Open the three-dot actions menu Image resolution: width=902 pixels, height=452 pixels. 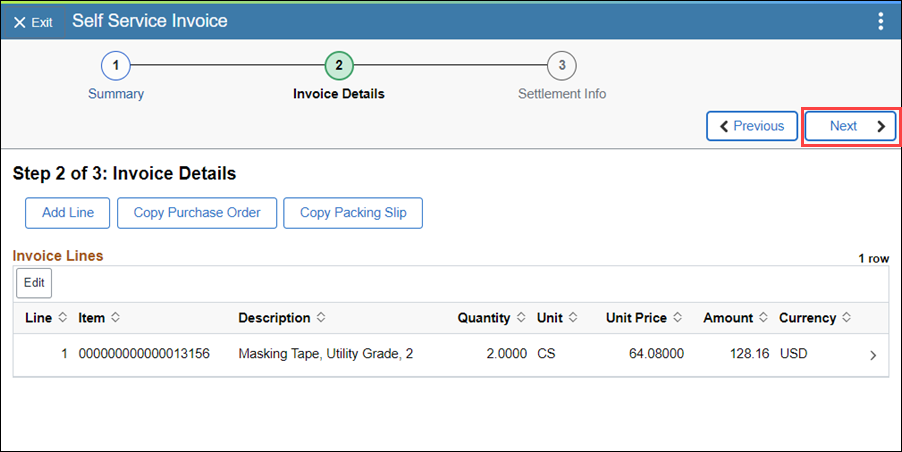click(x=880, y=21)
